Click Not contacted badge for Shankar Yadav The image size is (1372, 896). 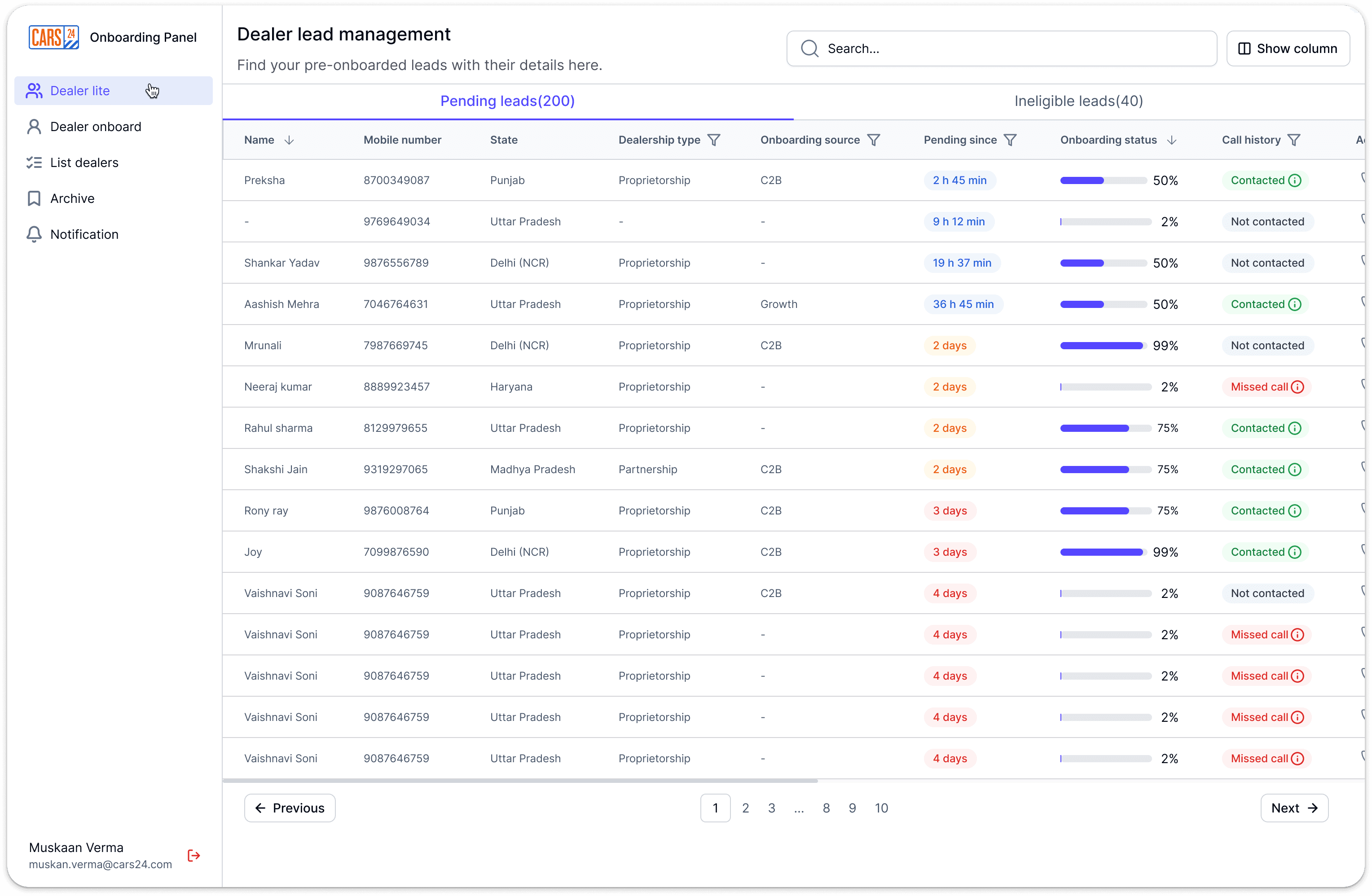coord(1267,263)
